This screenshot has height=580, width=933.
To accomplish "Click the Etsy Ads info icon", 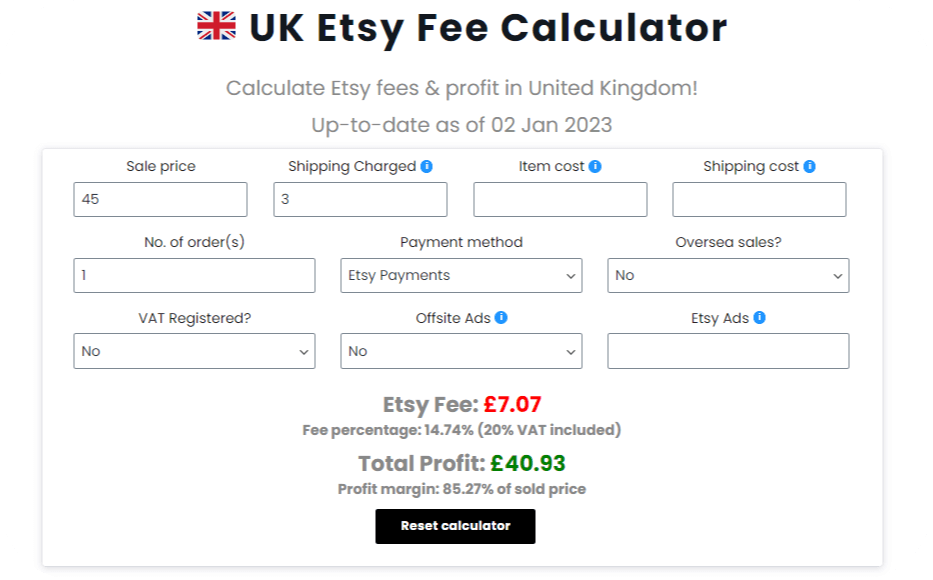I will [x=757, y=318].
